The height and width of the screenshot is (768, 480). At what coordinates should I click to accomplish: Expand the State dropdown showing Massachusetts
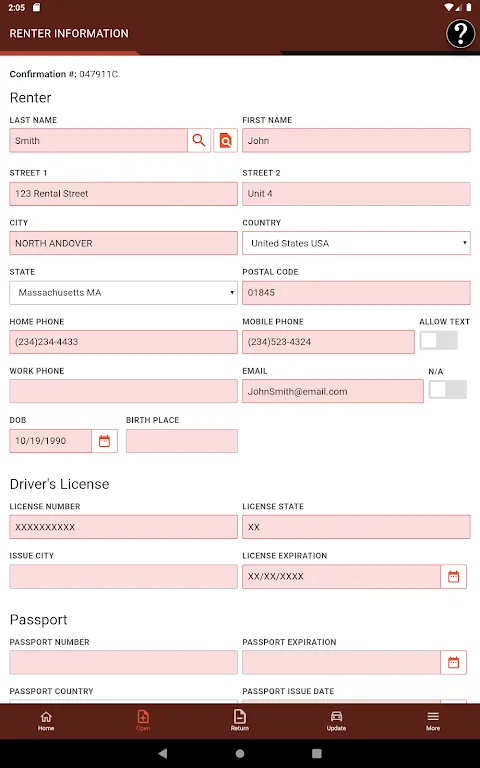pos(123,293)
